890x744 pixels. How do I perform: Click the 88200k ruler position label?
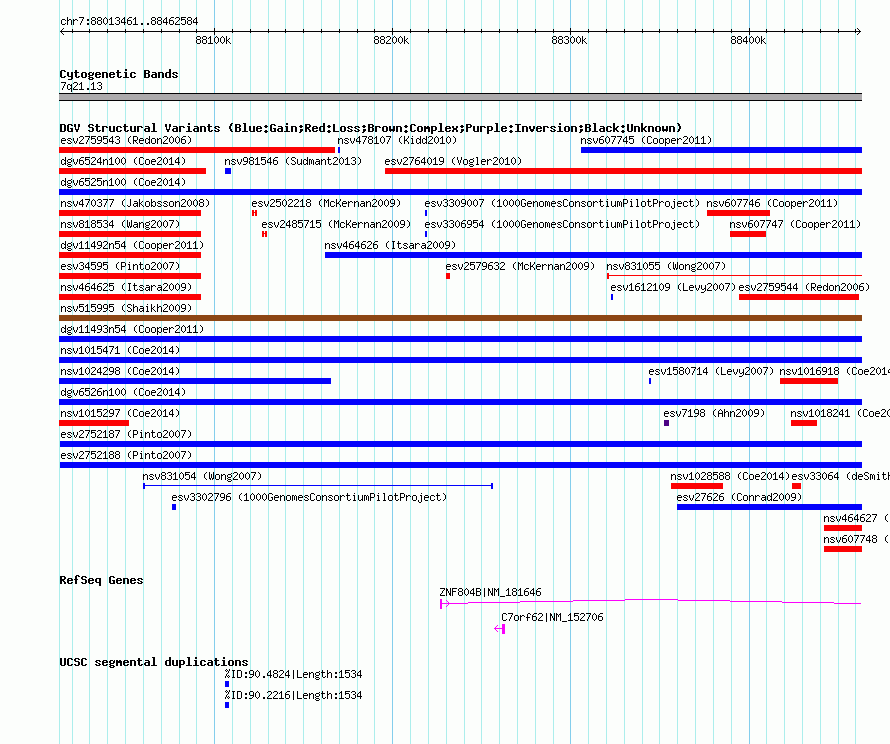[x=391, y=40]
